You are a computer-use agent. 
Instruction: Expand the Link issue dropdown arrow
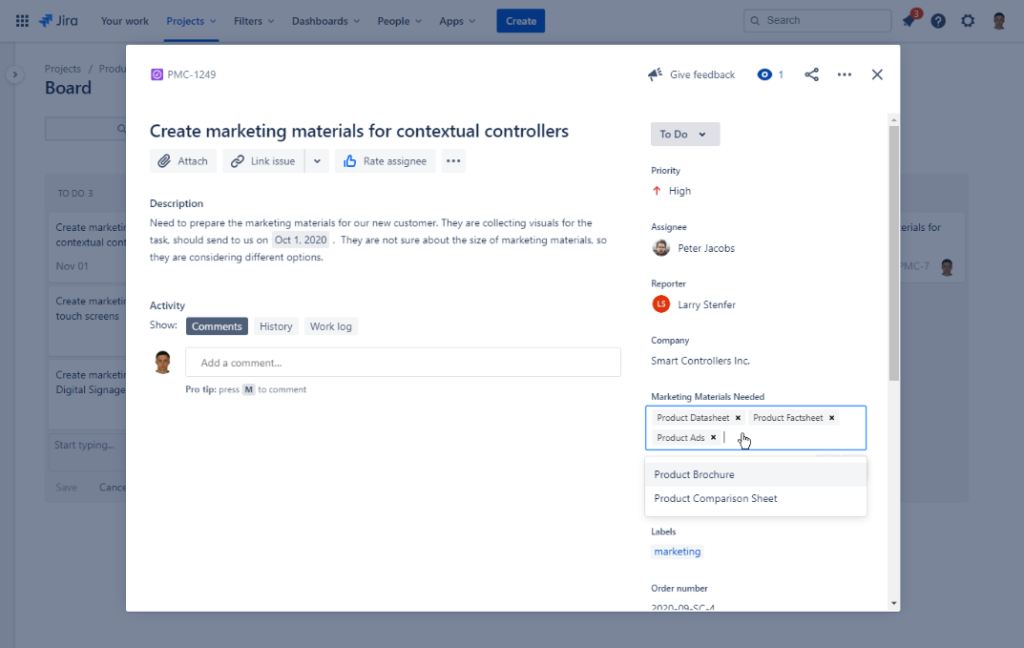coord(317,161)
